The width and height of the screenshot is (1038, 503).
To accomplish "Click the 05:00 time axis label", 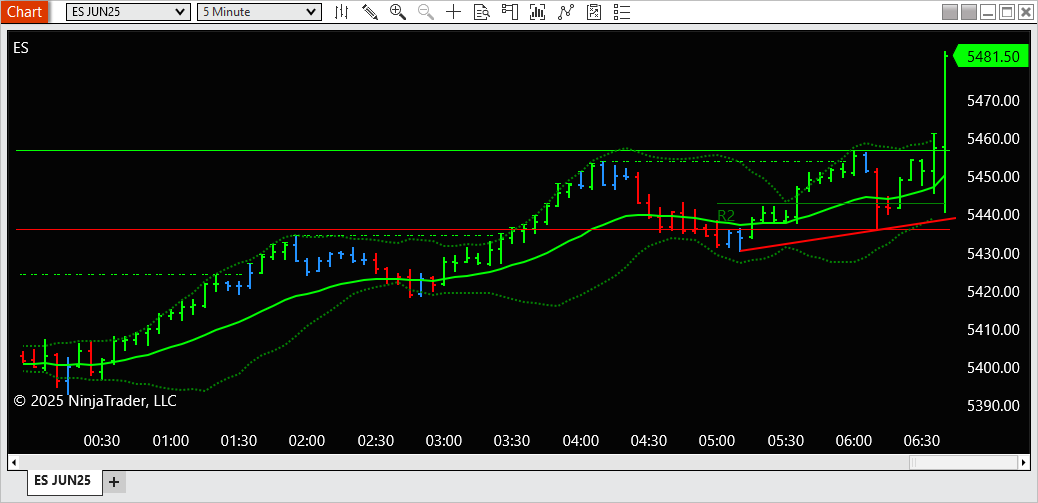I will [x=717, y=441].
